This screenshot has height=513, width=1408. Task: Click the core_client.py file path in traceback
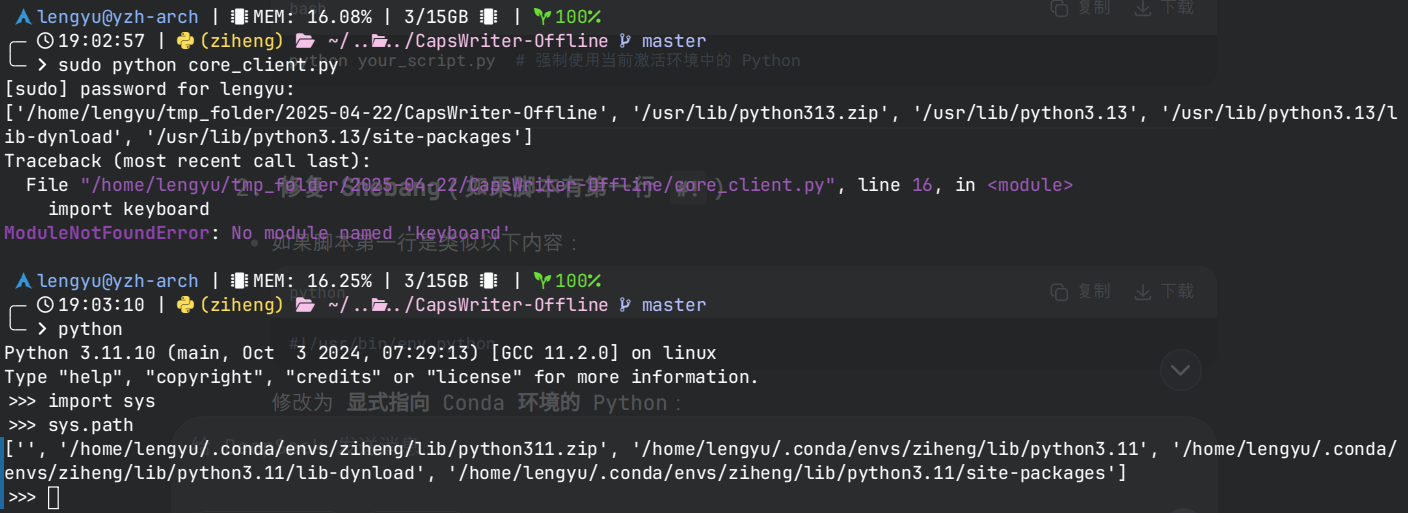click(x=458, y=185)
